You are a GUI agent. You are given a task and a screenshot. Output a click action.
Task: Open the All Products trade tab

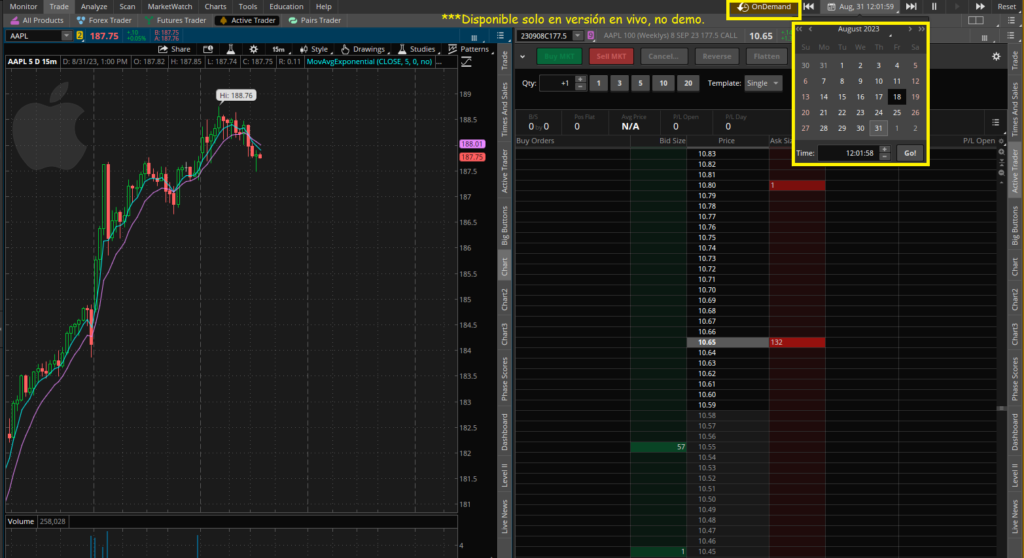(x=37, y=20)
